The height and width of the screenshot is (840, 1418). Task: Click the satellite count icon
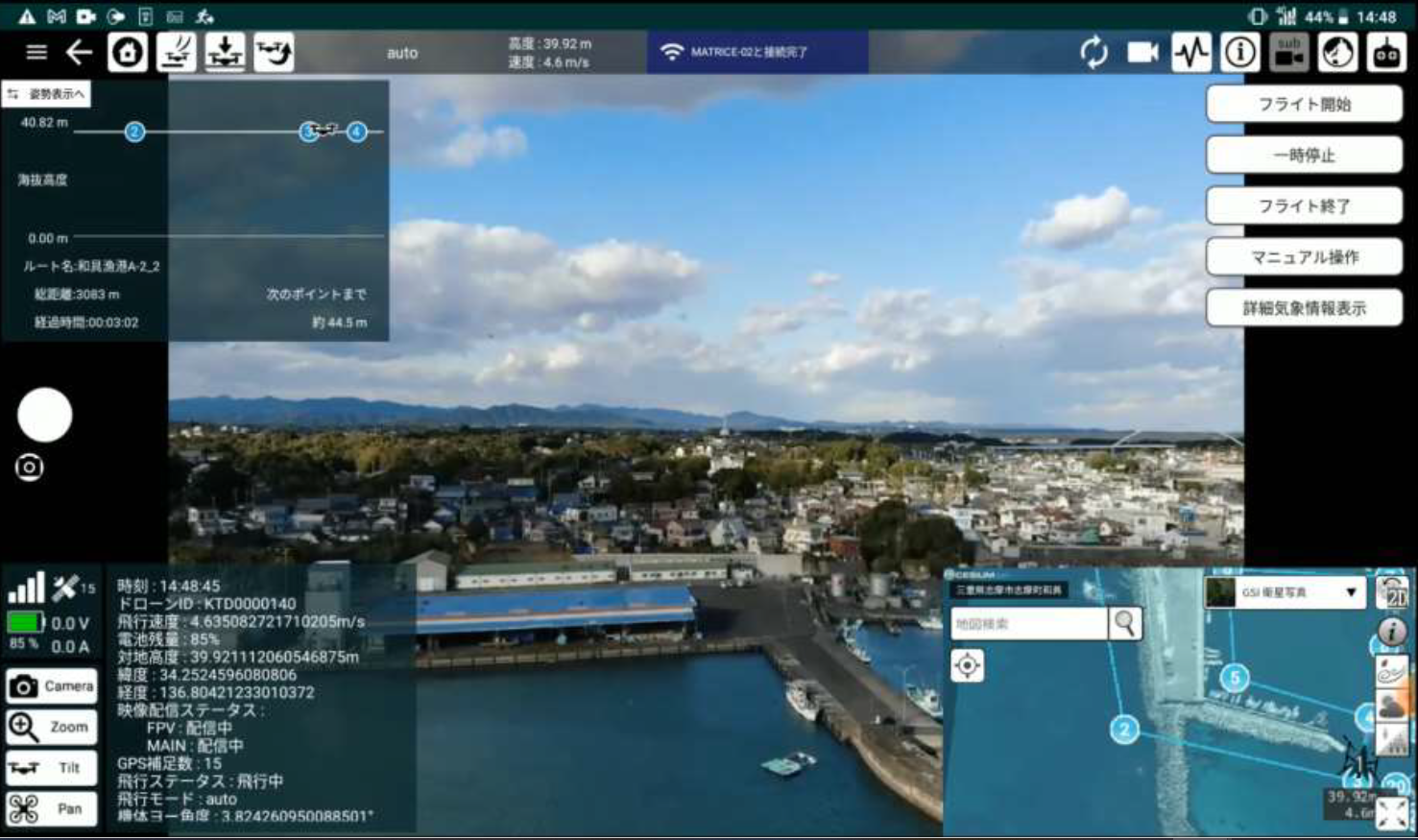pos(66,587)
